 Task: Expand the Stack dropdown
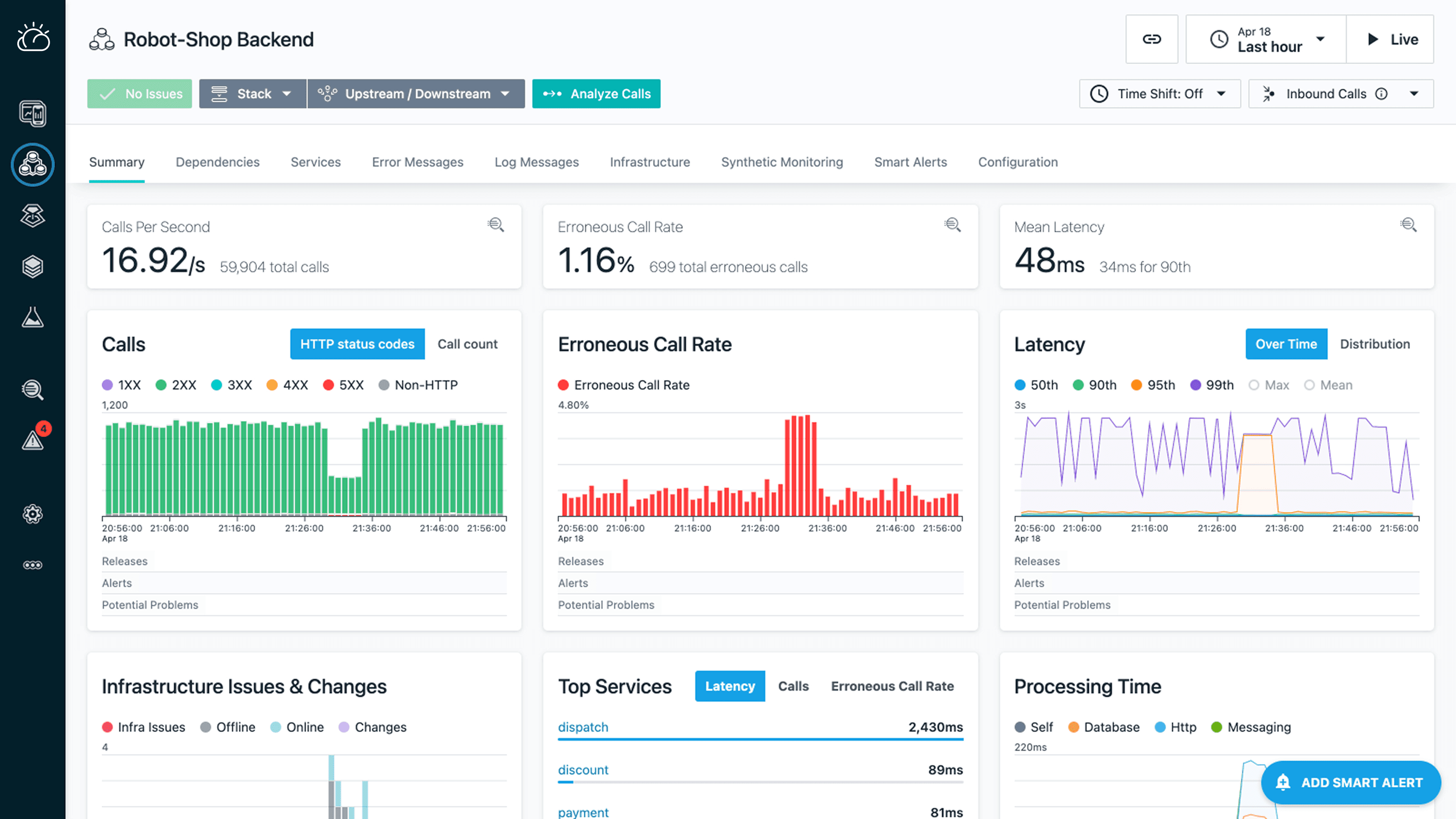pos(252,94)
